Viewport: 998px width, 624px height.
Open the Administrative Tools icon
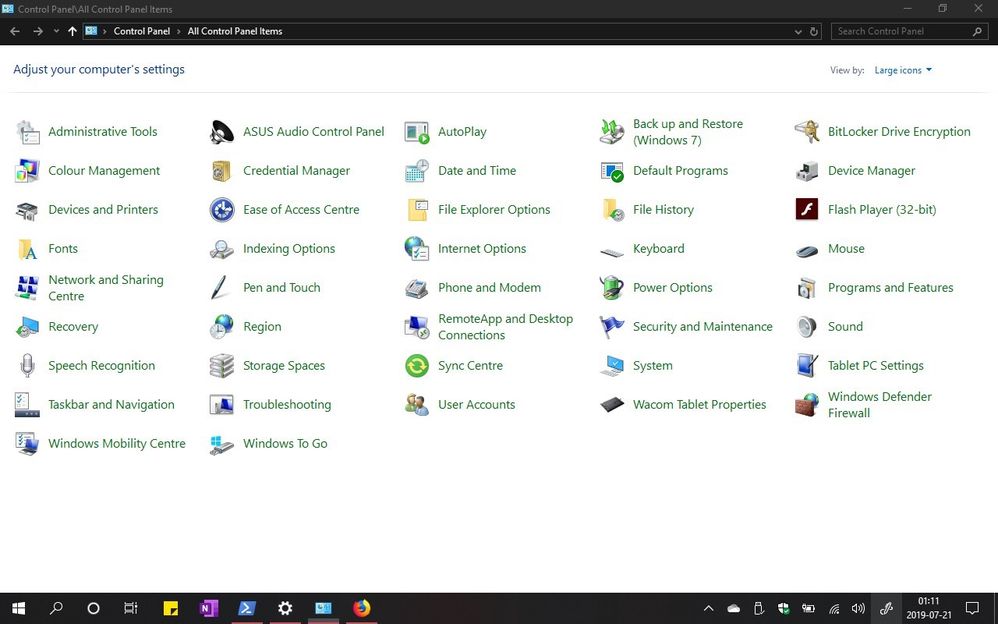(27, 132)
